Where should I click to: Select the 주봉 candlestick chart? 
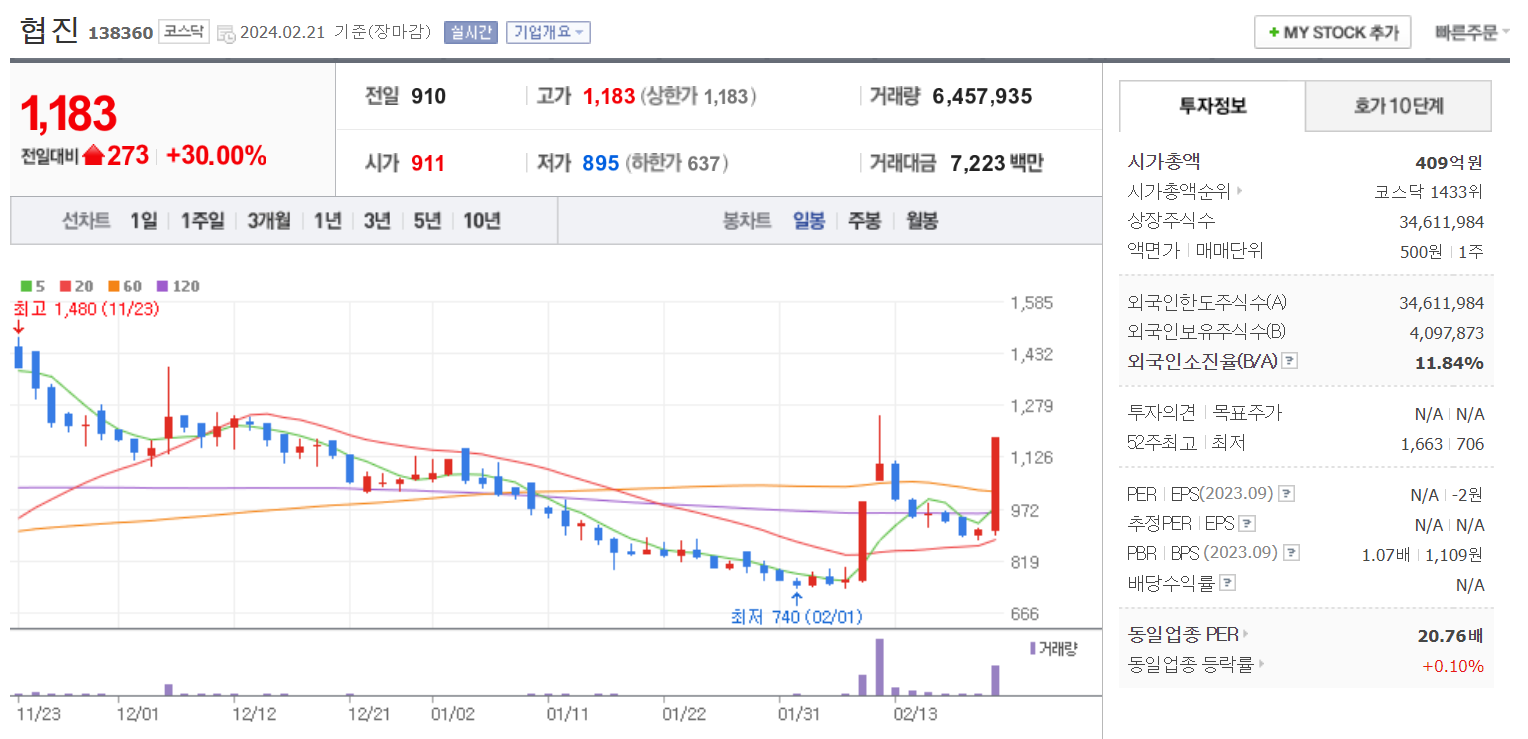click(x=865, y=221)
